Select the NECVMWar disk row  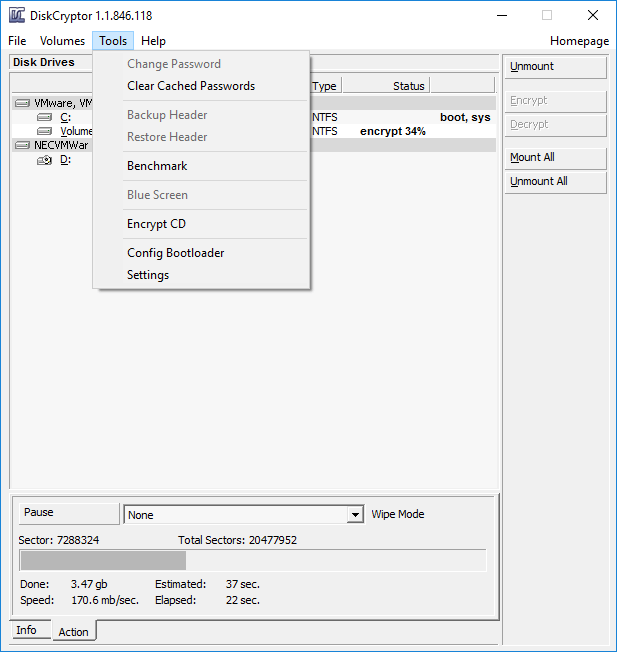tap(254, 145)
